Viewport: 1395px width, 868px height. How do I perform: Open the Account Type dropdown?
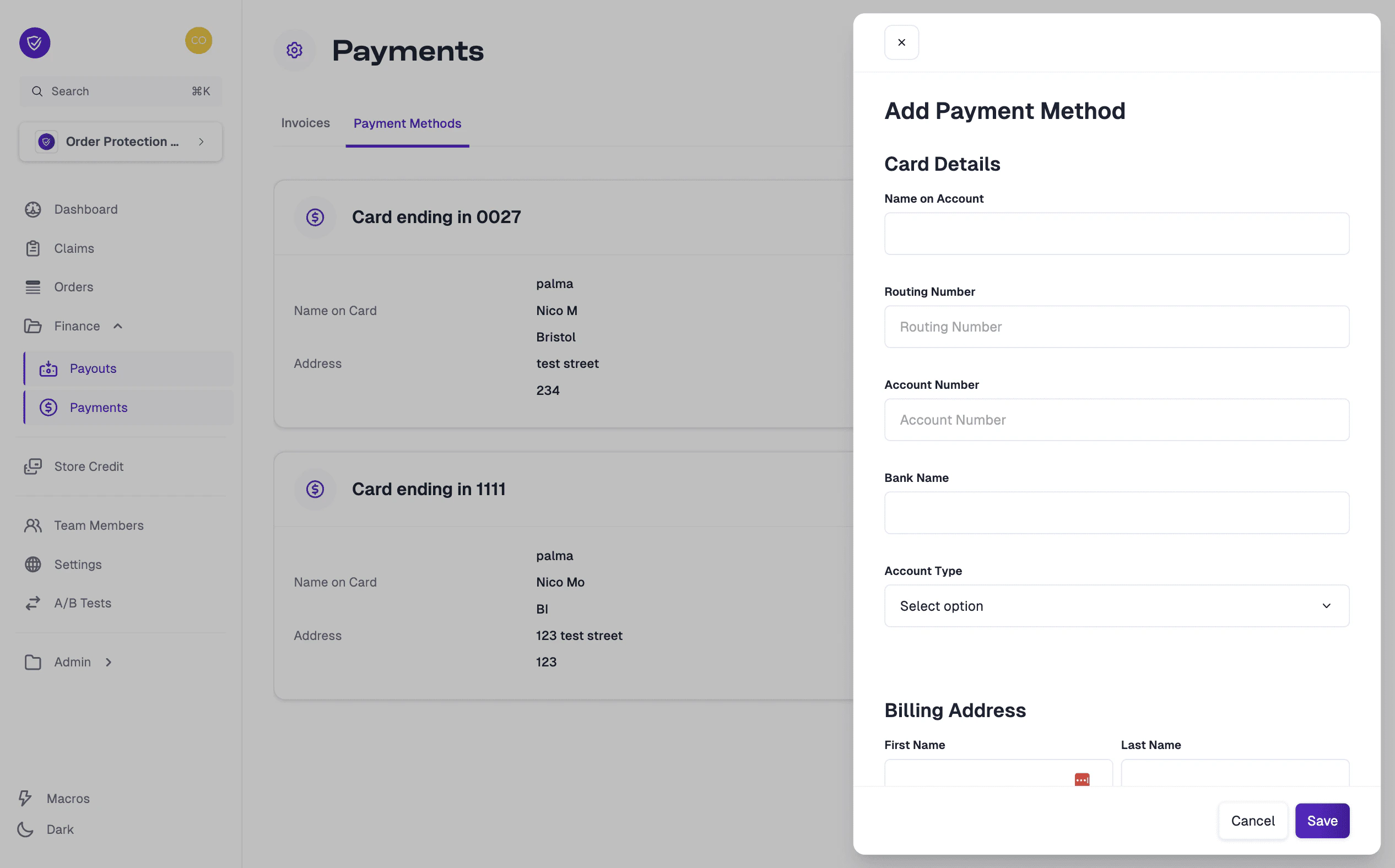coord(1116,606)
